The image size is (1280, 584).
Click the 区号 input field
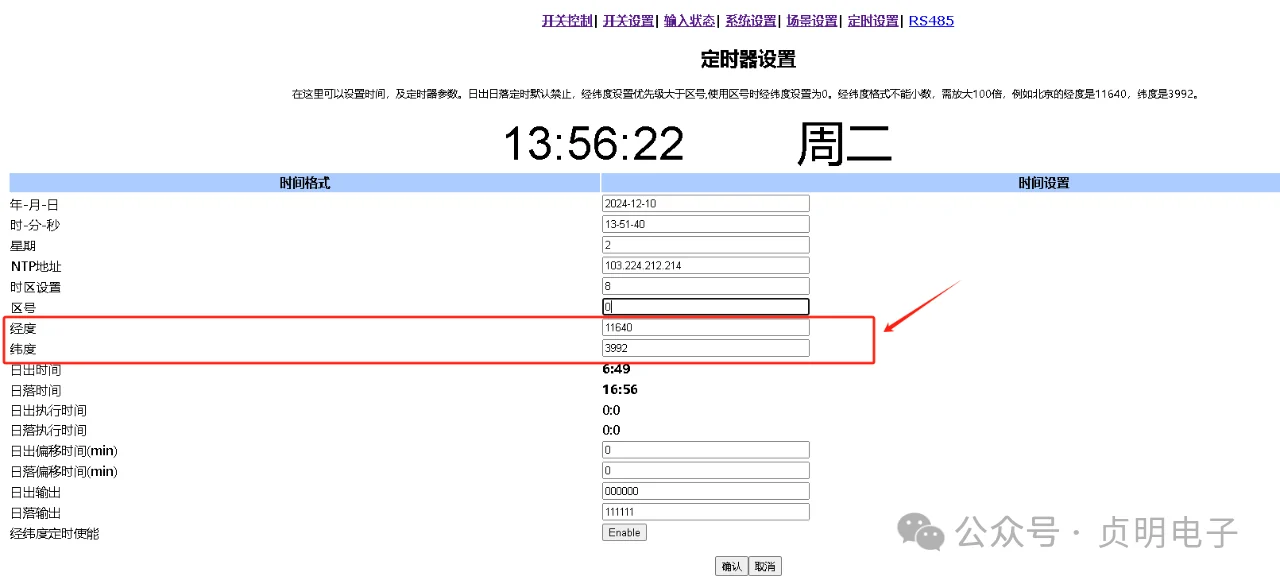[706, 307]
